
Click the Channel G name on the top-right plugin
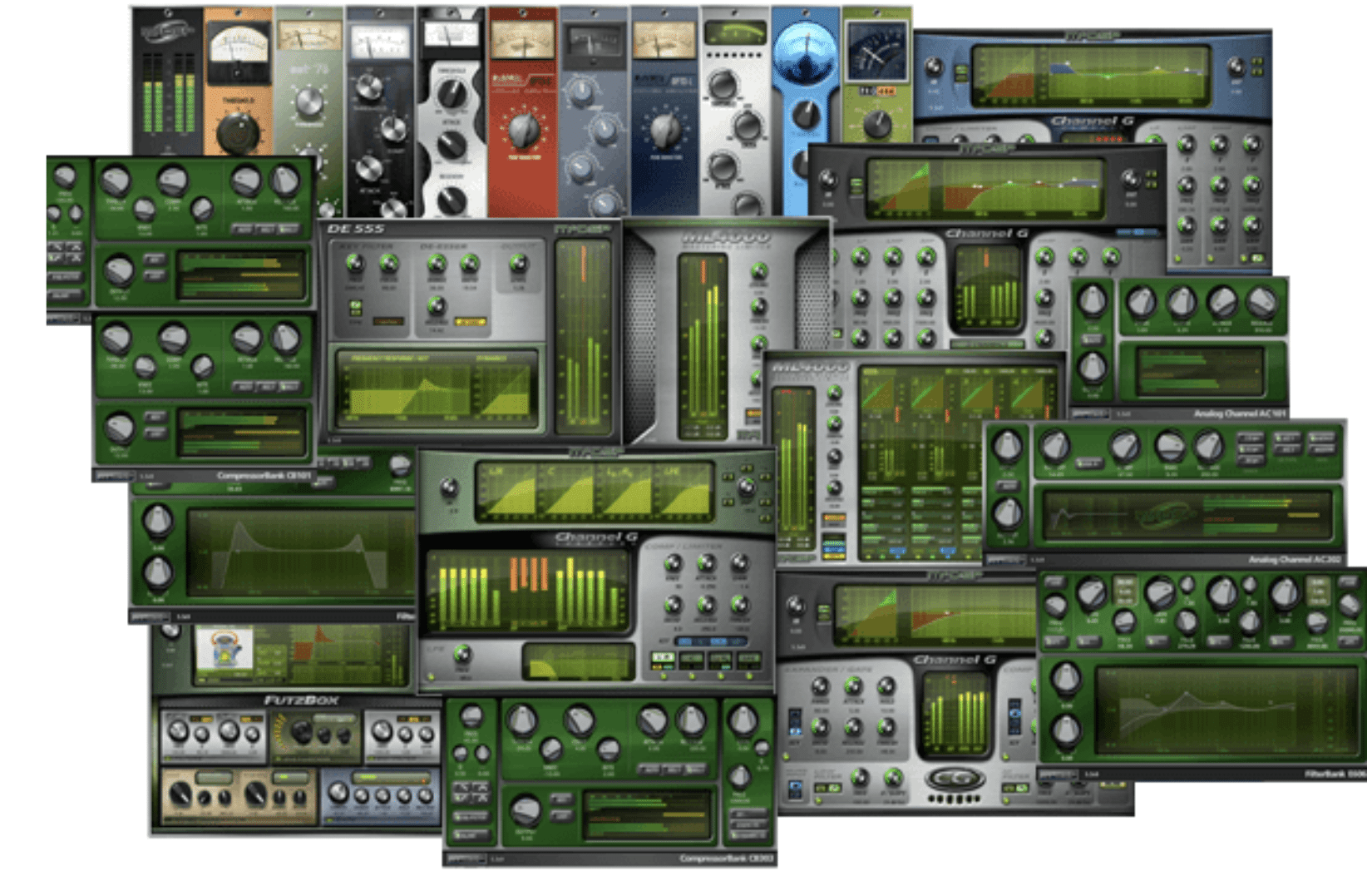pos(1092,121)
